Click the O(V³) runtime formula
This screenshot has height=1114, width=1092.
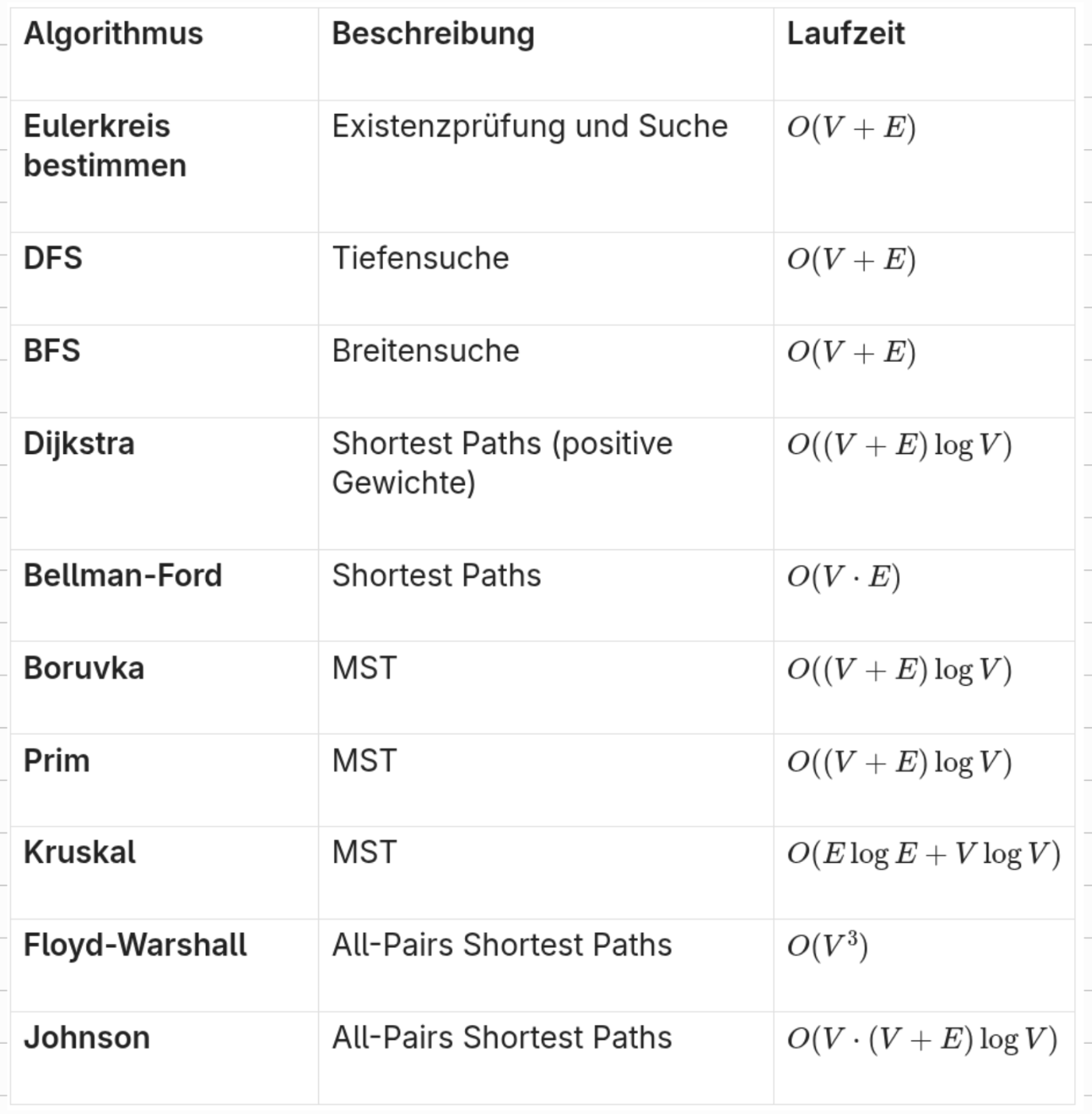(x=827, y=946)
